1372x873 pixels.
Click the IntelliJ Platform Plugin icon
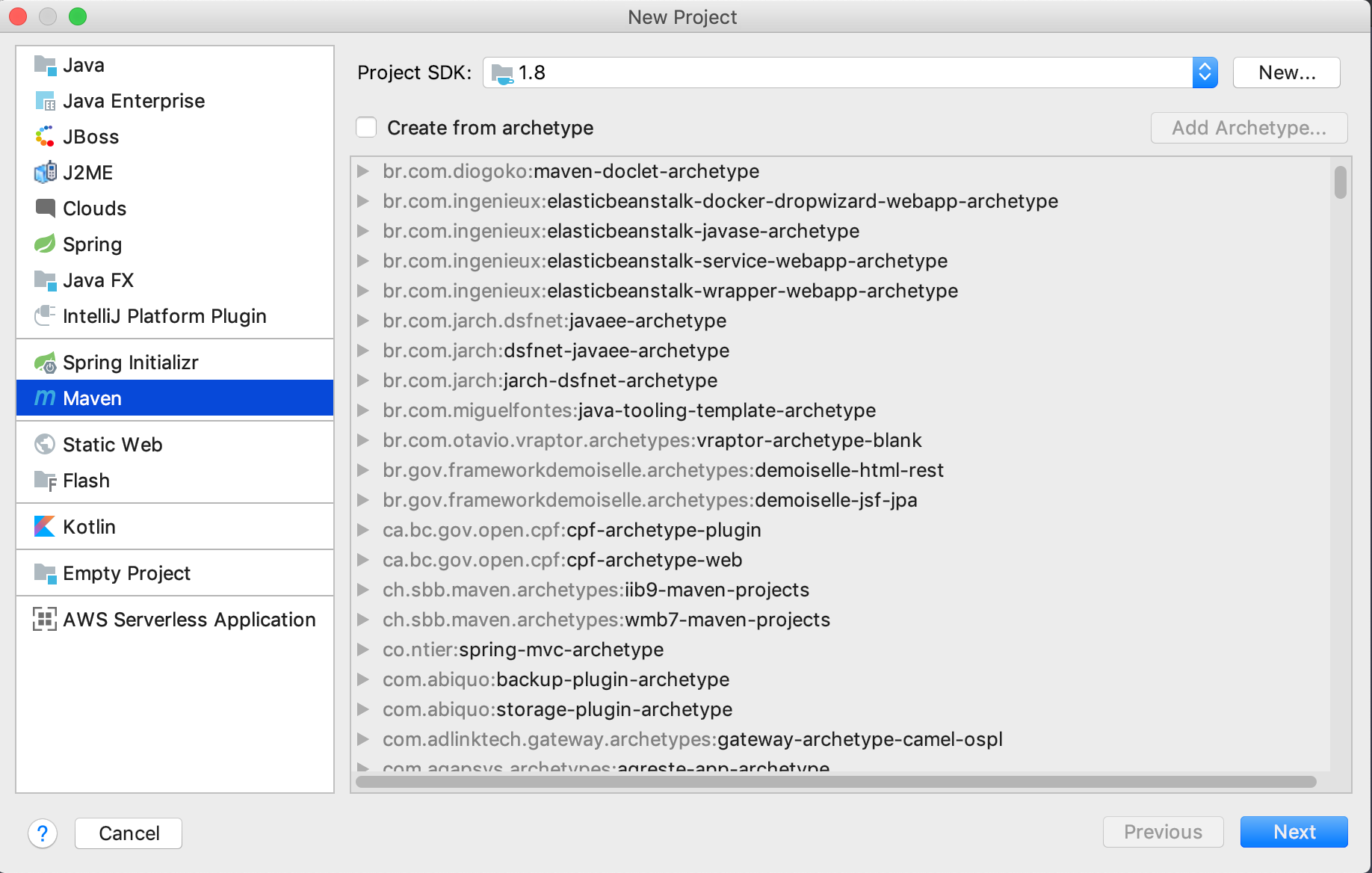coord(45,316)
